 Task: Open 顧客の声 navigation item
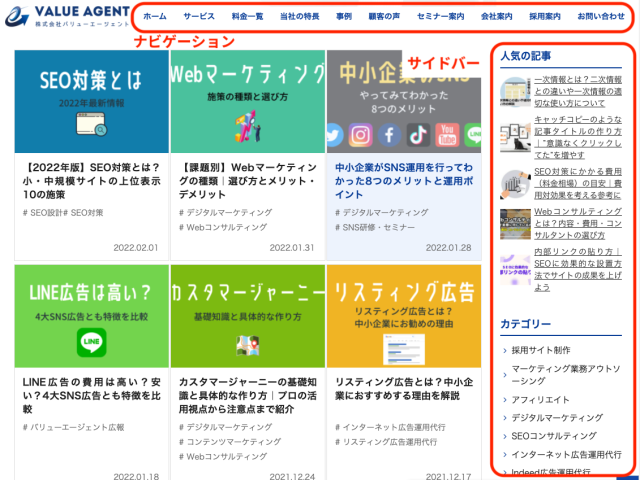point(384,16)
